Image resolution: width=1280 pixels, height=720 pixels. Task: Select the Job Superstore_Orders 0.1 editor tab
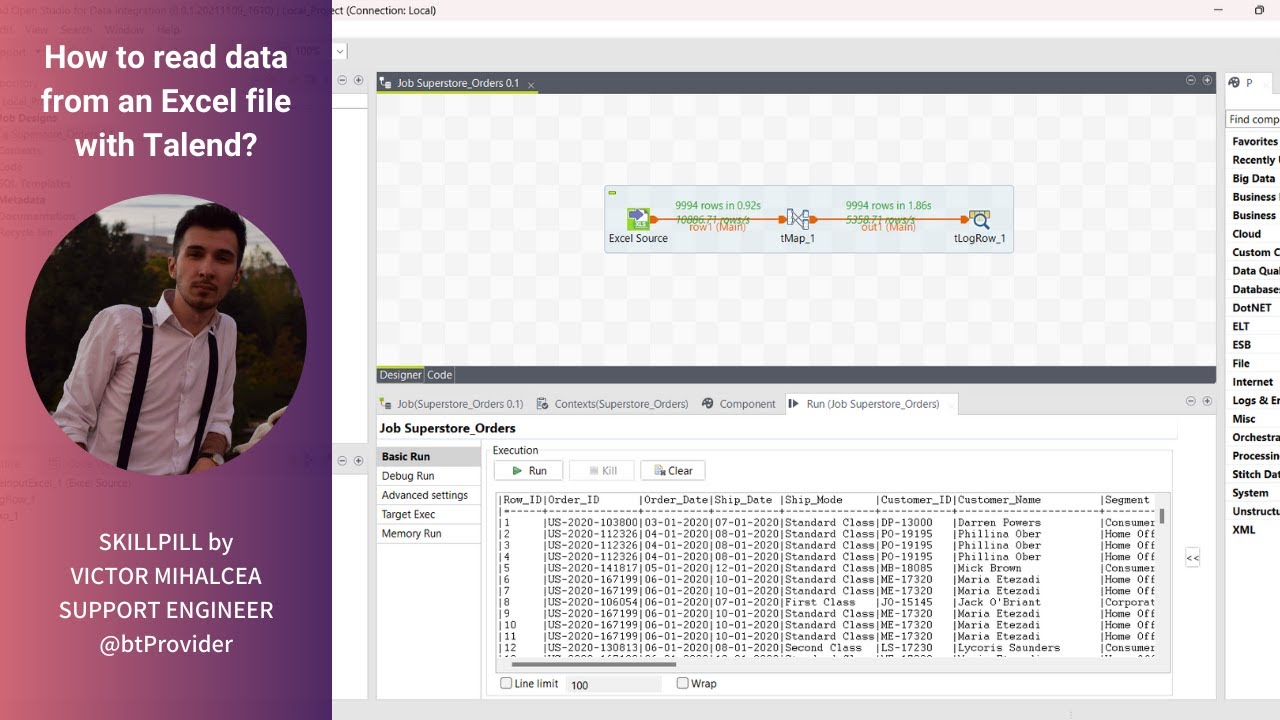point(458,83)
